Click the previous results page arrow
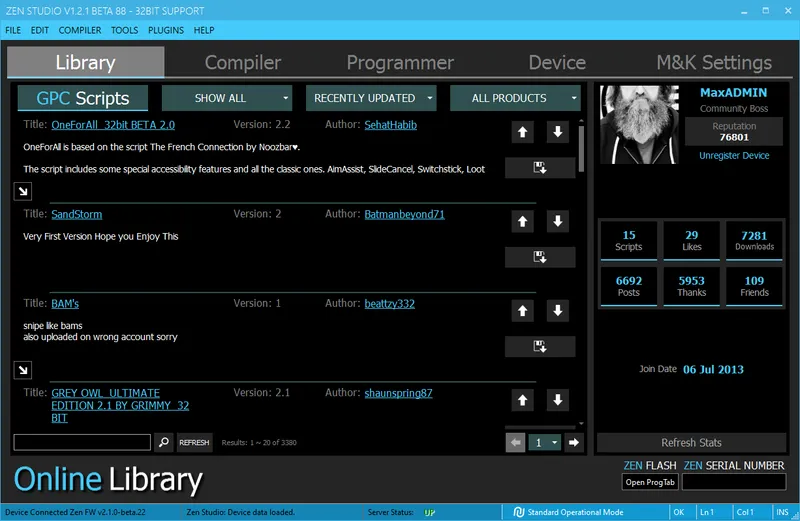800x521 pixels. pyautogui.click(x=515, y=442)
